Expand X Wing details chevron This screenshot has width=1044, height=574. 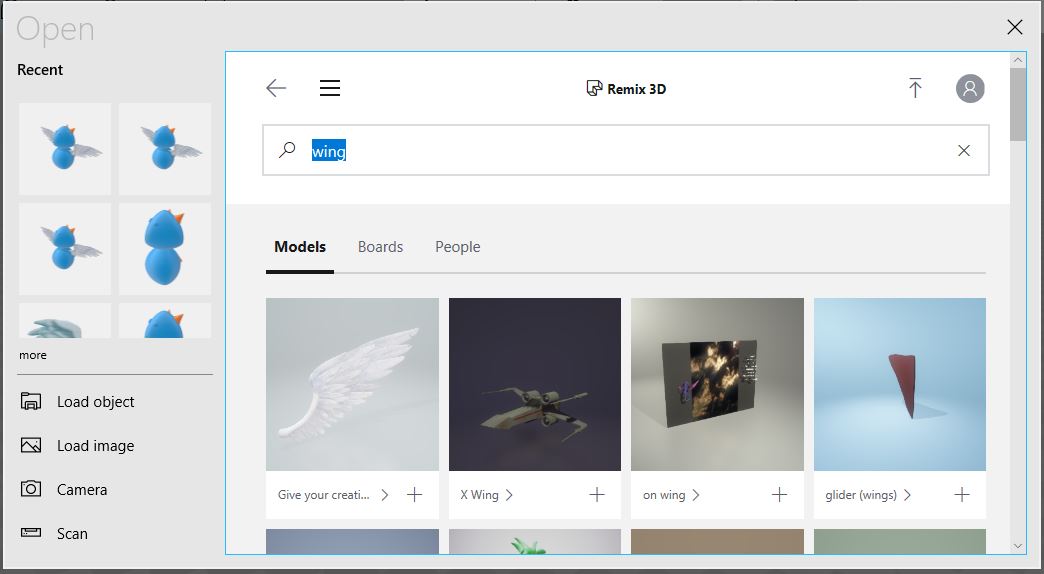(509, 495)
